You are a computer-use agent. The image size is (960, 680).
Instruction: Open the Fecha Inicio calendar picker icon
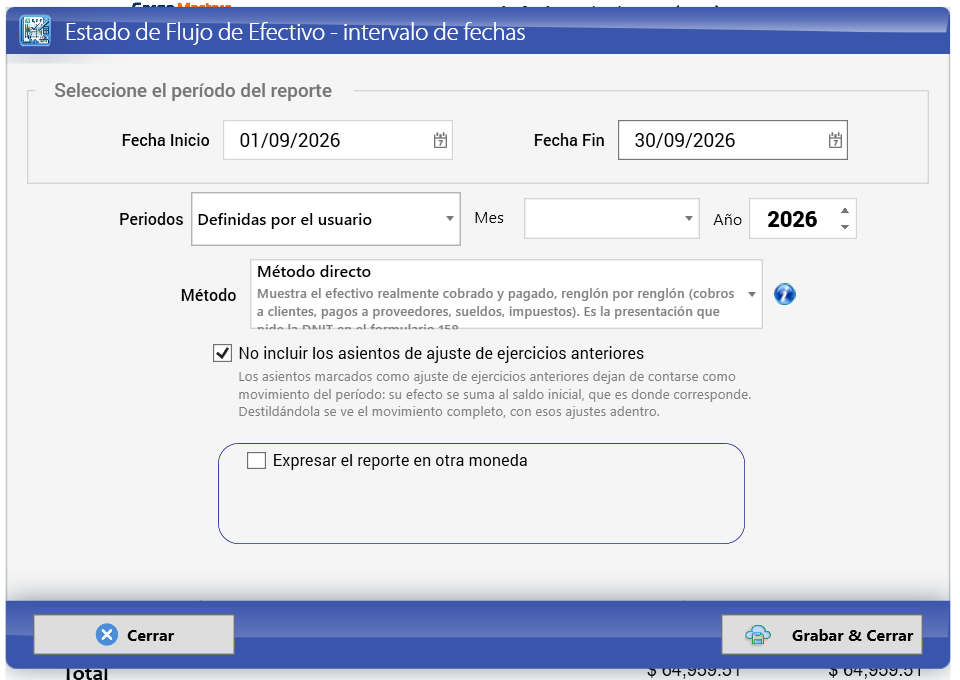click(440, 140)
